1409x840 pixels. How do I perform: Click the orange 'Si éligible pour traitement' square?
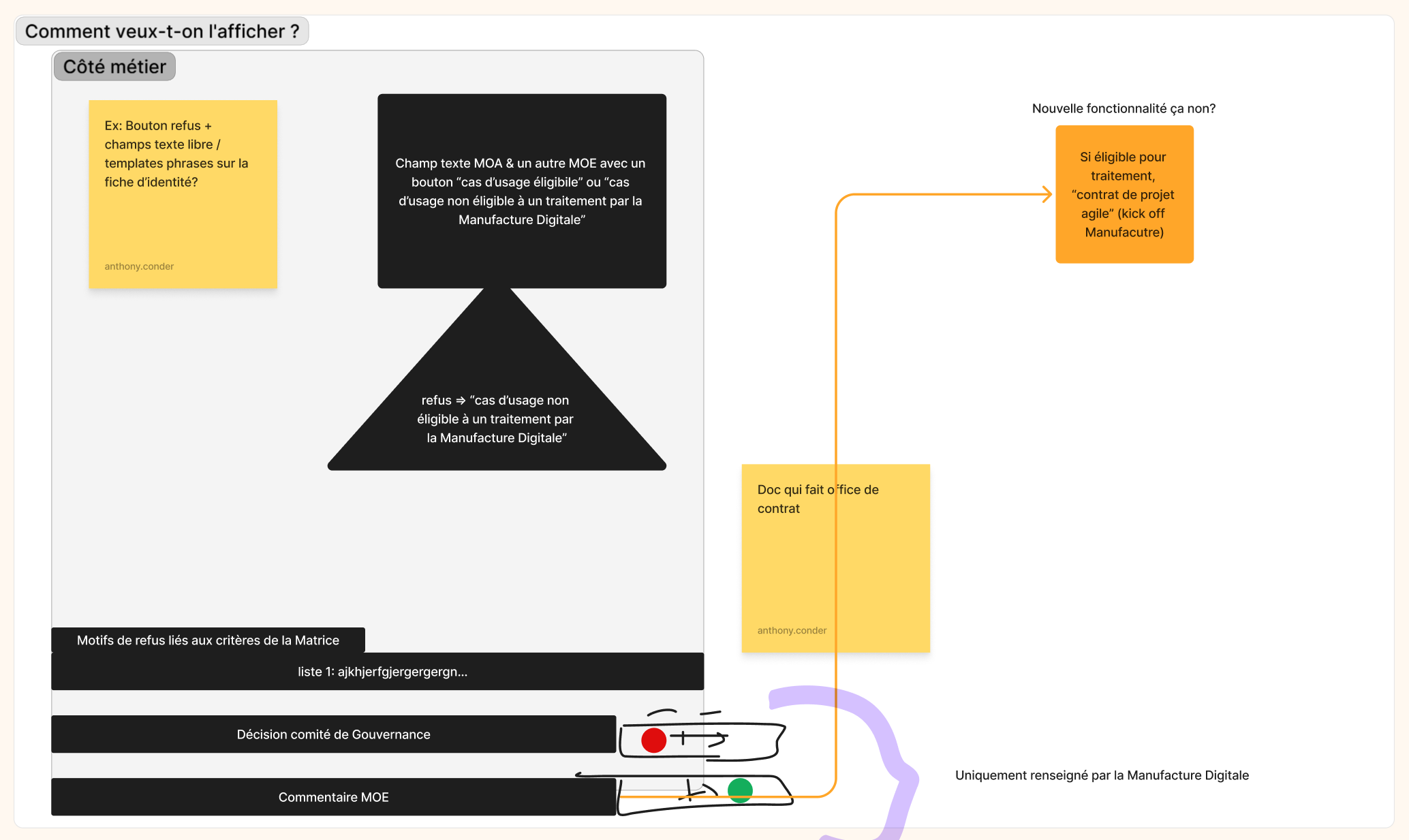(1124, 194)
